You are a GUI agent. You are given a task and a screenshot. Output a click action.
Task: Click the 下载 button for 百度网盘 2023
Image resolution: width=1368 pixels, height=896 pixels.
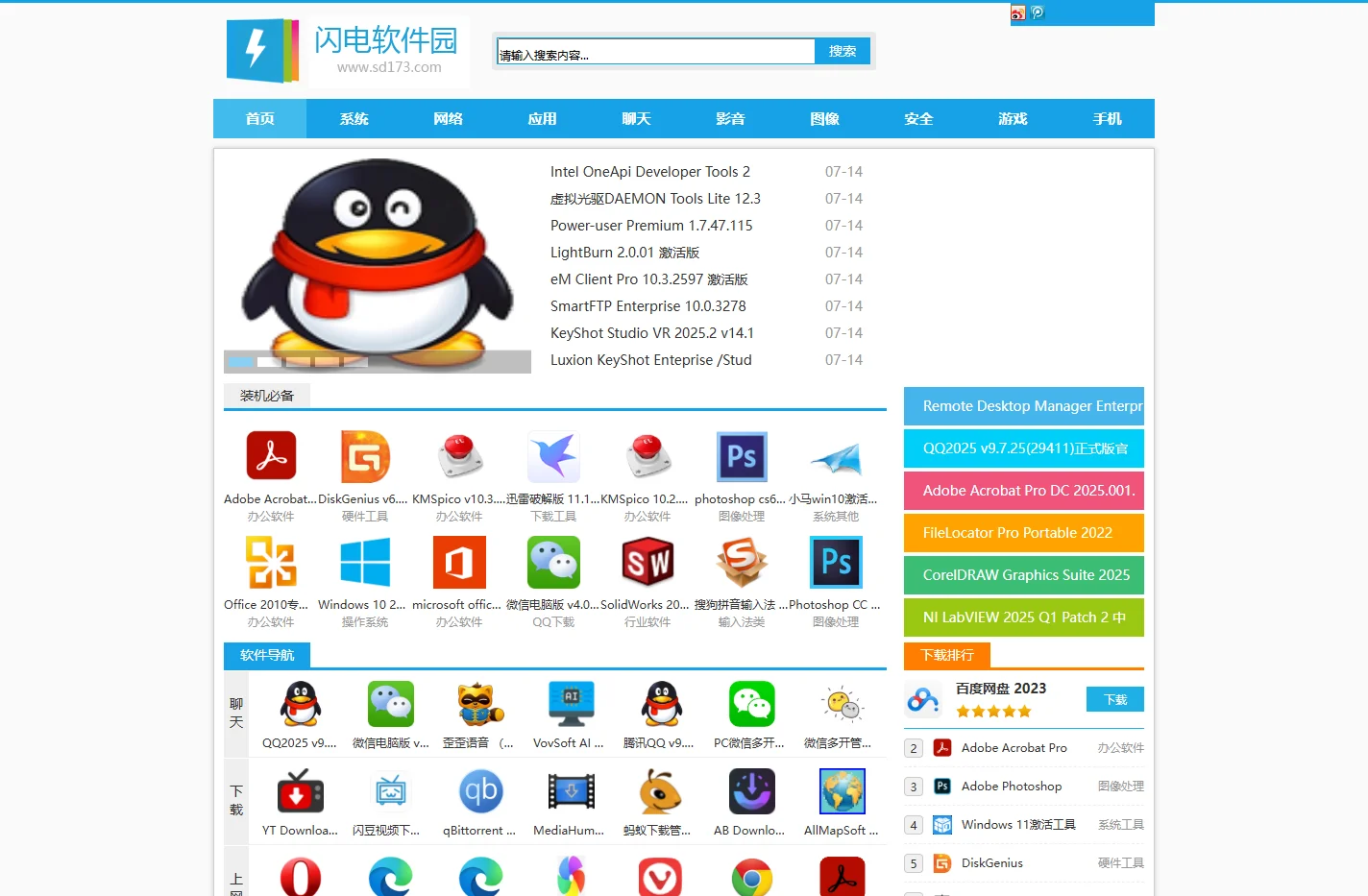point(1115,699)
